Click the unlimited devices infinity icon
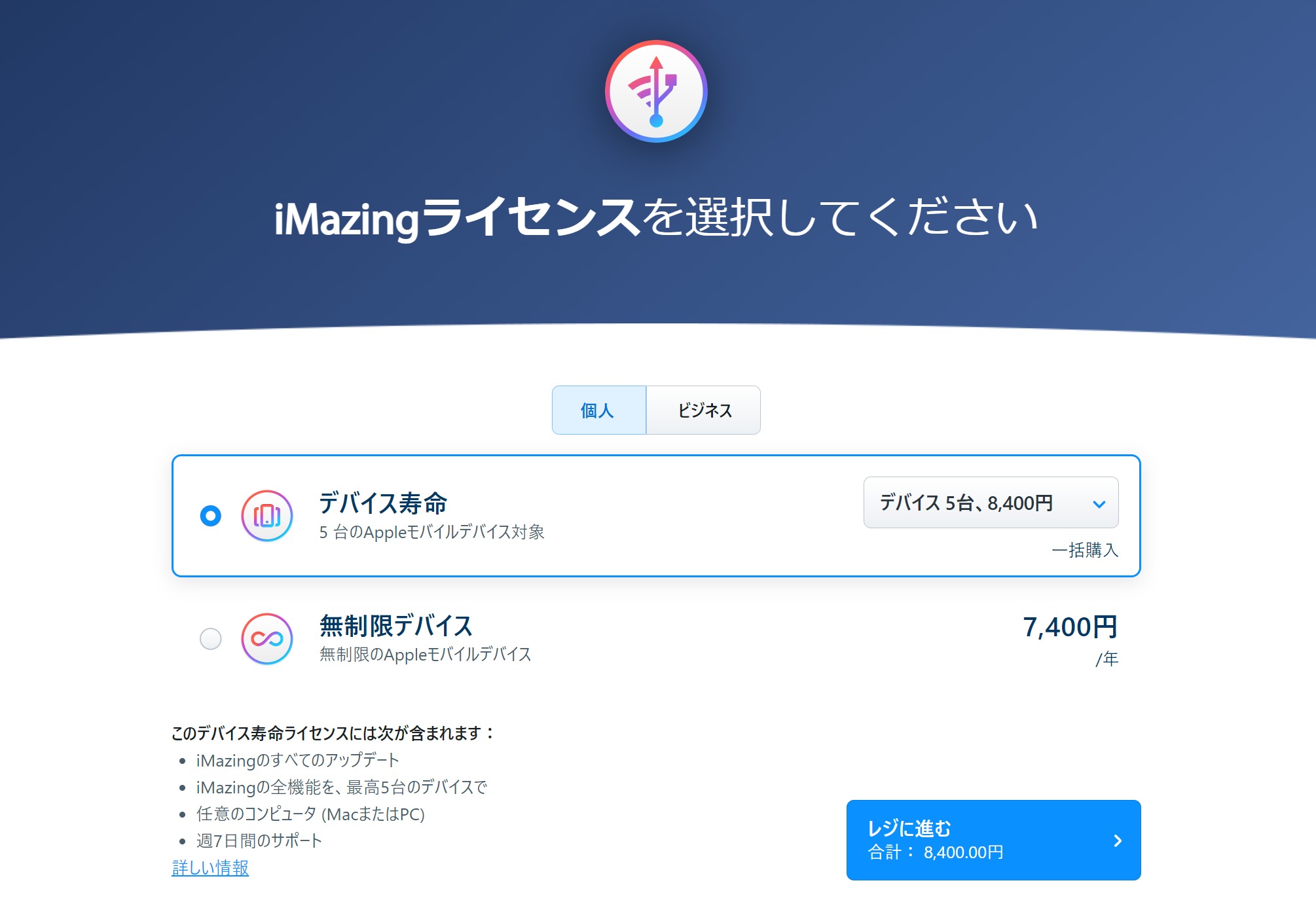The image size is (1316, 904). coord(267,638)
